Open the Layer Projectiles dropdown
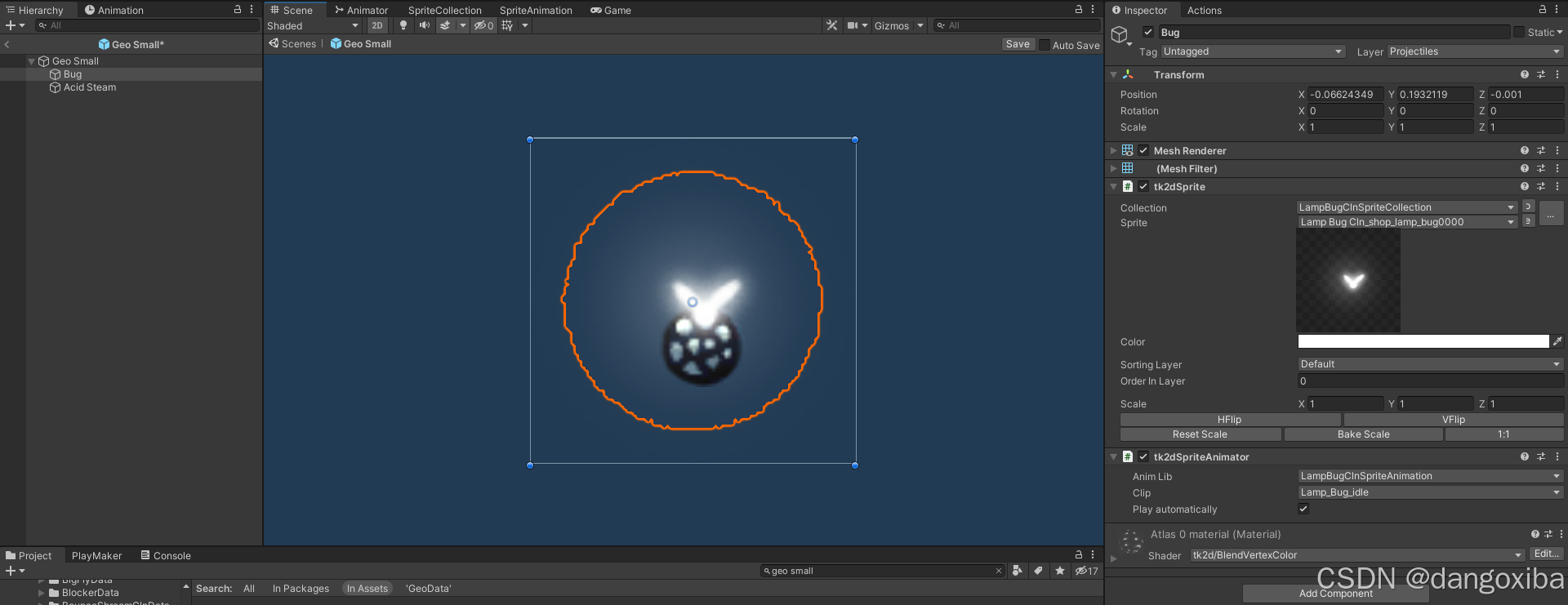 tap(1475, 51)
